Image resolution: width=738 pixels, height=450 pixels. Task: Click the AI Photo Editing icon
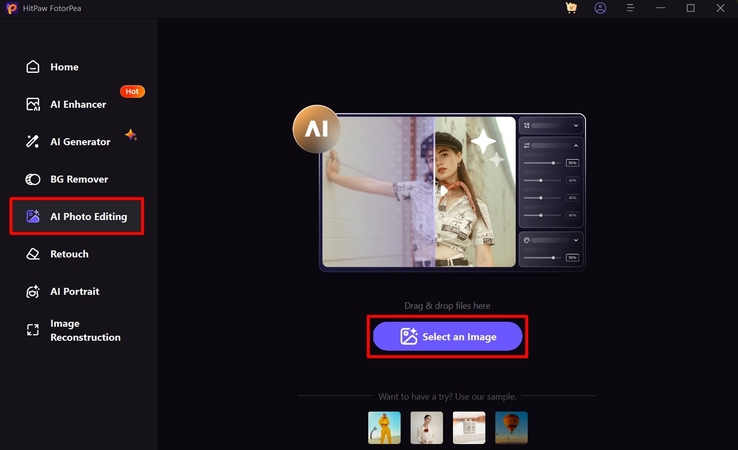[x=32, y=217]
